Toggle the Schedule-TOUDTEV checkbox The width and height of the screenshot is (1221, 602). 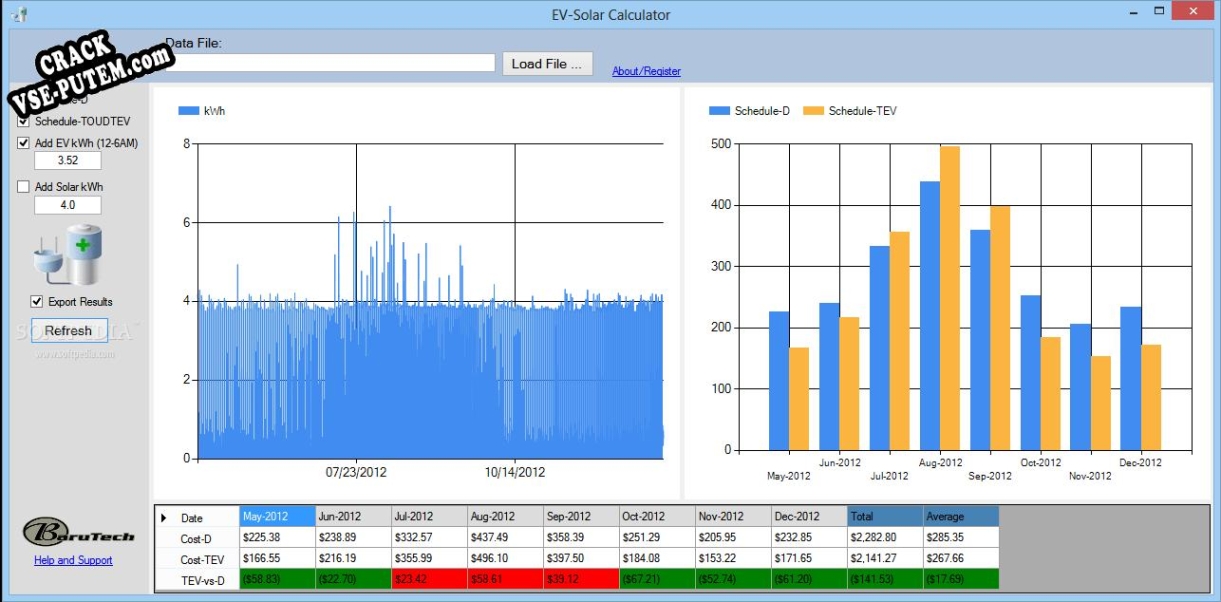(24, 121)
